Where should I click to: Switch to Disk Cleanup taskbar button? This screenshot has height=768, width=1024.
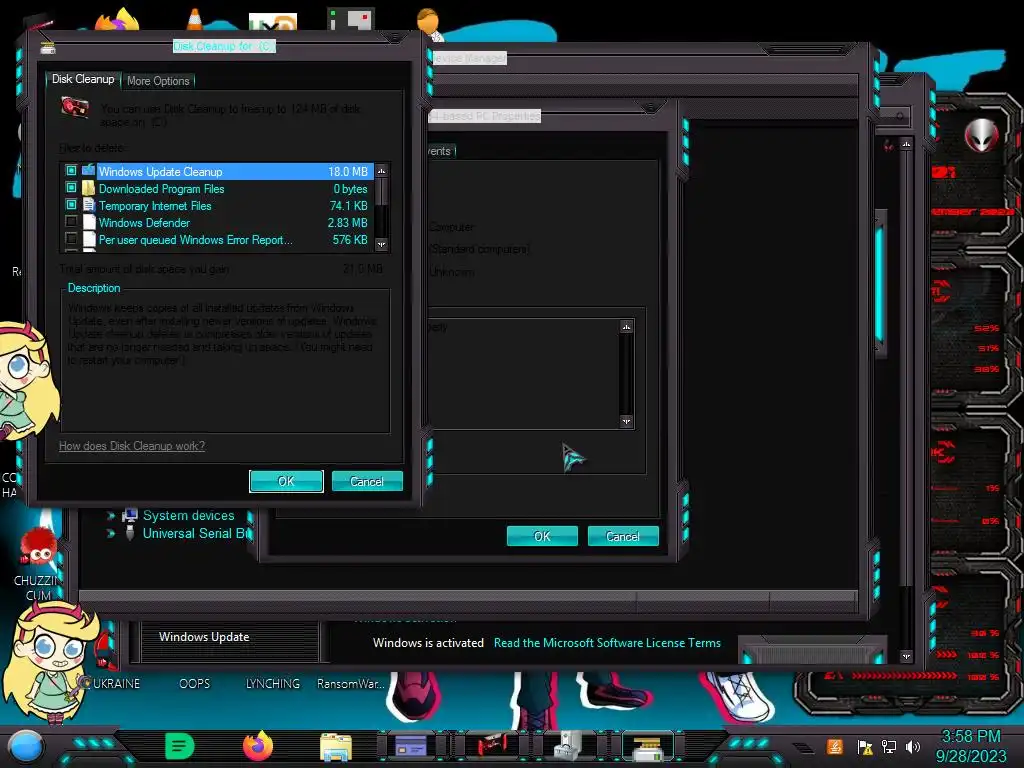pos(648,746)
